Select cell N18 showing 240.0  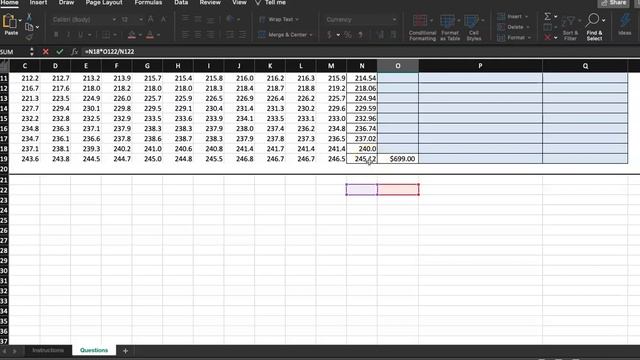[x=362, y=149]
